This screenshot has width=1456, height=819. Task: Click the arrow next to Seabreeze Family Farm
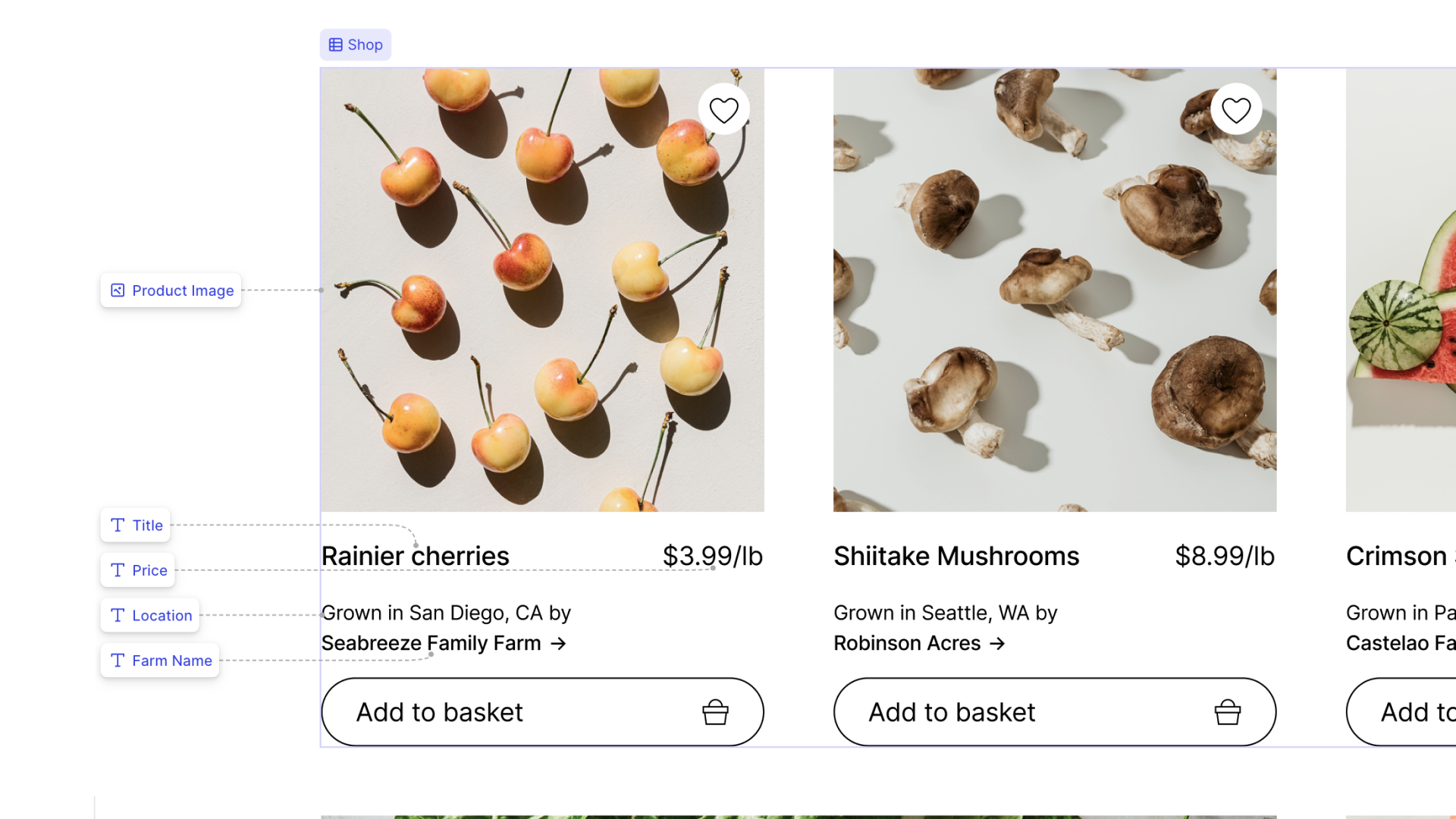click(x=559, y=644)
